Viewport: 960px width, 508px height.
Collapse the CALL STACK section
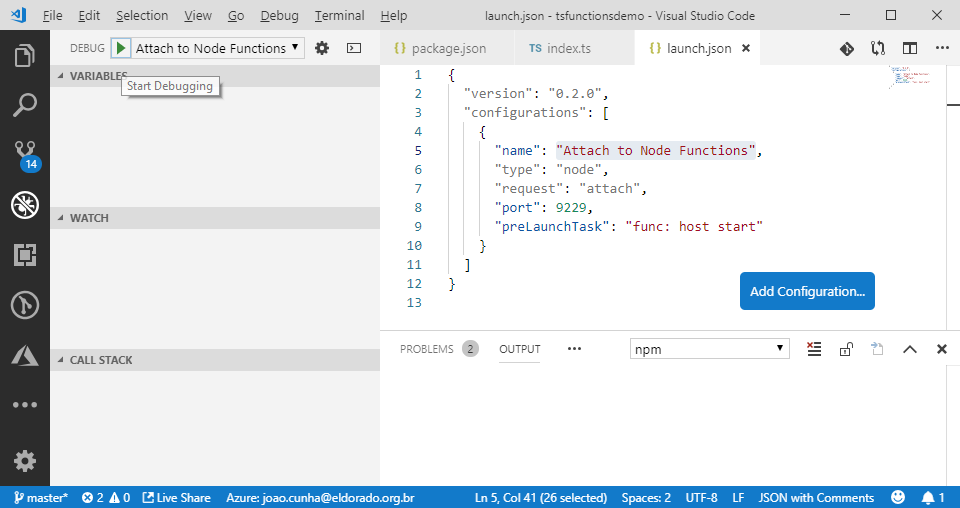[x=215, y=360]
